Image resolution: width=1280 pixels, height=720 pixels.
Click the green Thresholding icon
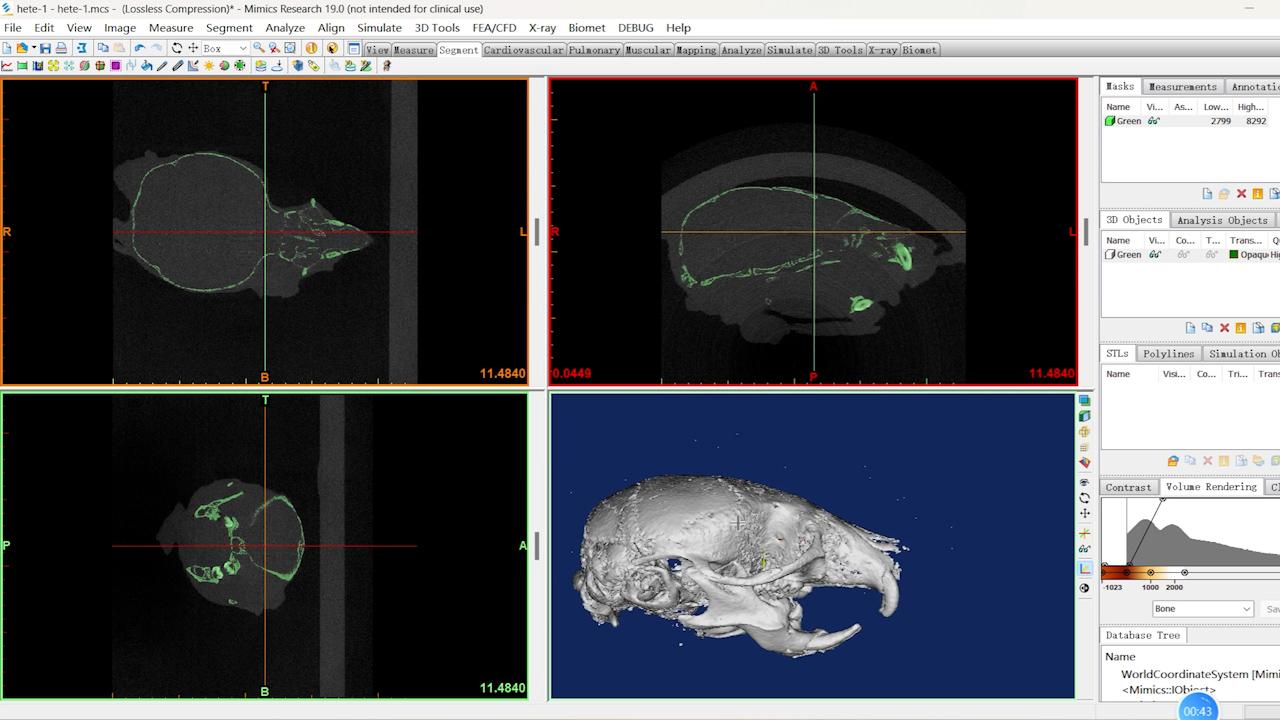coord(22,66)
